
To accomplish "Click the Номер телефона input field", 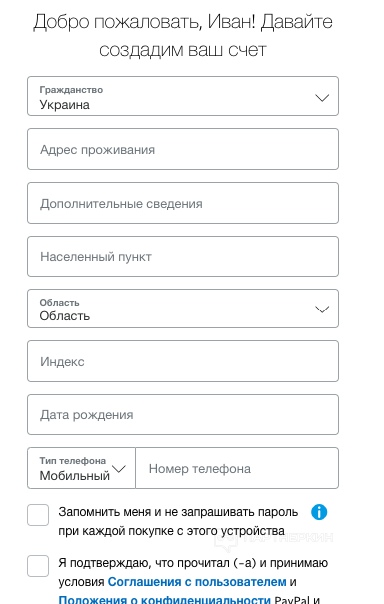I will 237,468.
